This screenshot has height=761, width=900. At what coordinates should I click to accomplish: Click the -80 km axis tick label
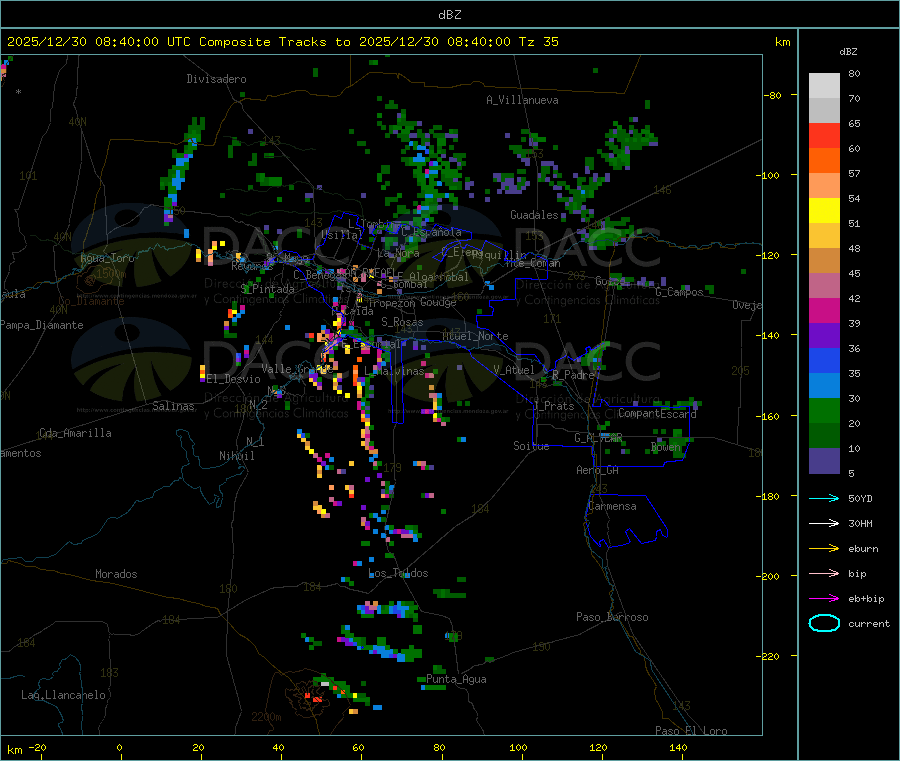click(x=773, y=95)
